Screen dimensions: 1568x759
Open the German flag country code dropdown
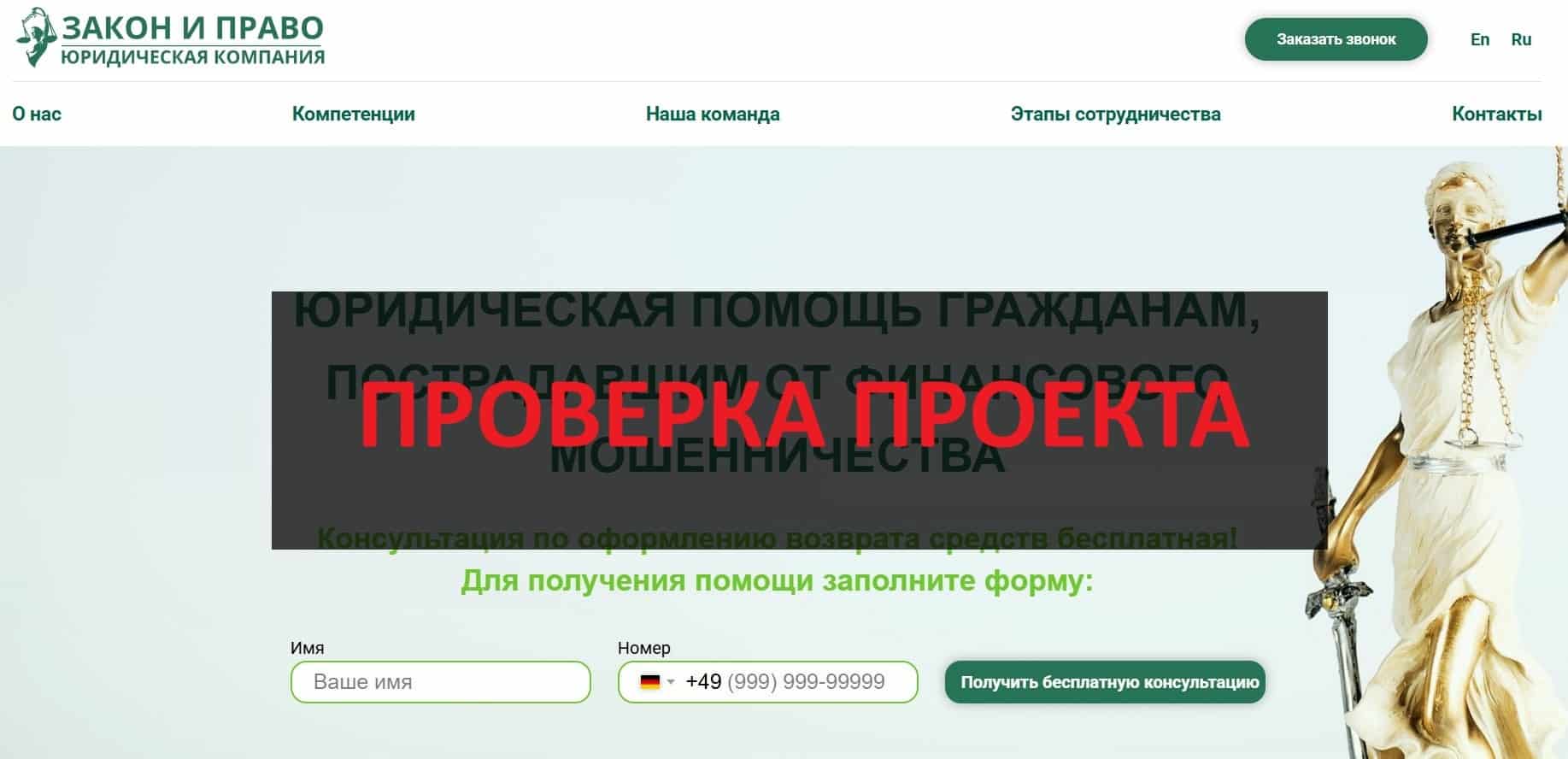(x=657, y=682)
